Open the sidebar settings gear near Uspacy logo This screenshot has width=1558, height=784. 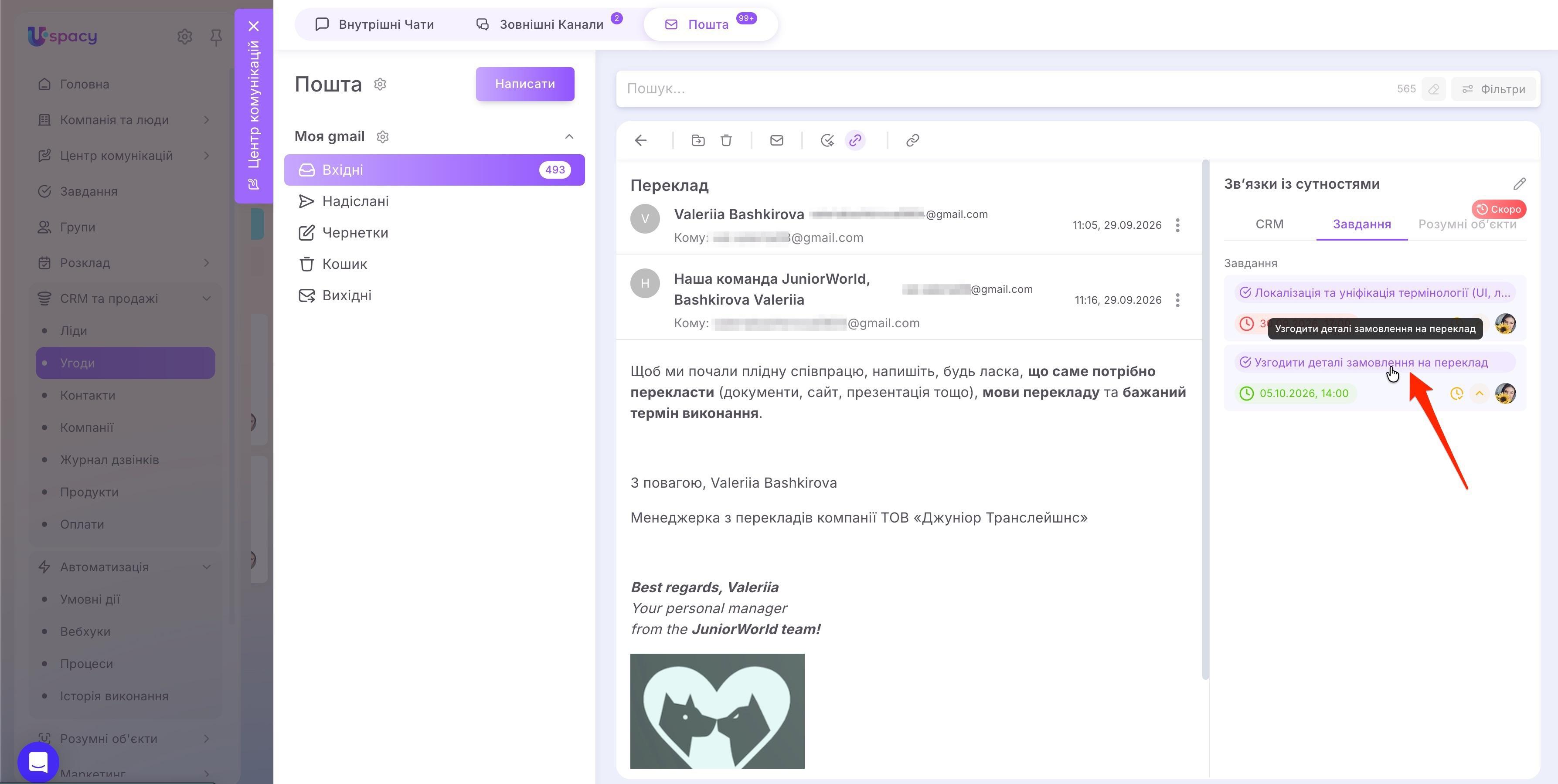(x=184, y=37)
